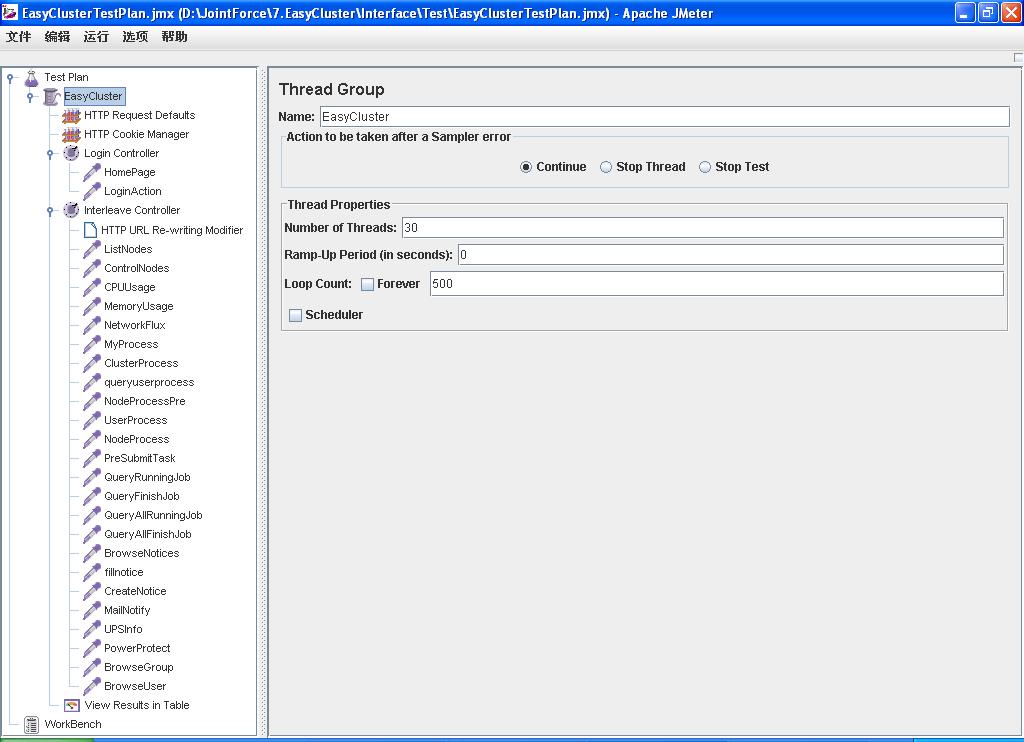Click the ListNodes sampler icon

click(91, 250)
